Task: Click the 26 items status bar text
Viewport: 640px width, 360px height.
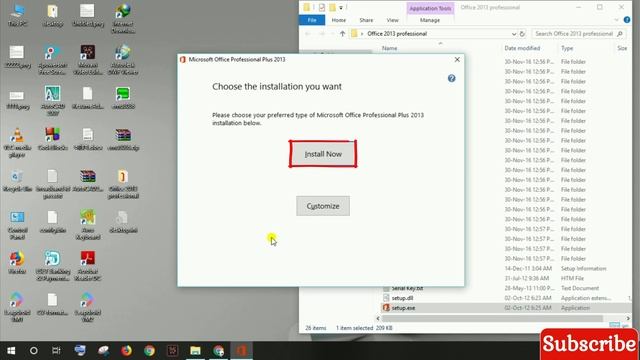Action: [316, 328]
